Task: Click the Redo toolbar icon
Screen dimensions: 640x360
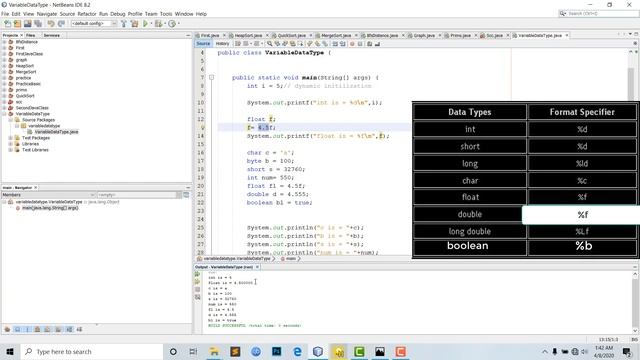Action: click(61, 24)
